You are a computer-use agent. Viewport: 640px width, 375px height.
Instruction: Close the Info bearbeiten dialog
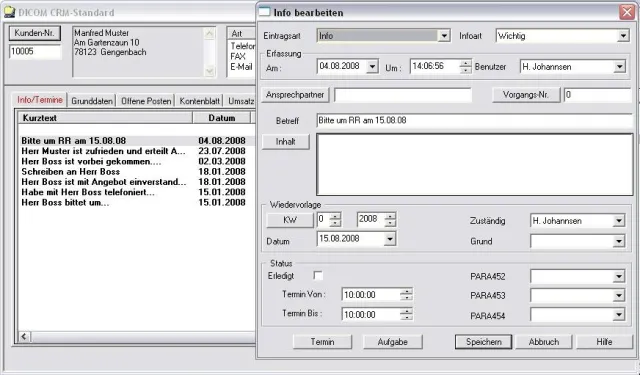tap(627, 12)
